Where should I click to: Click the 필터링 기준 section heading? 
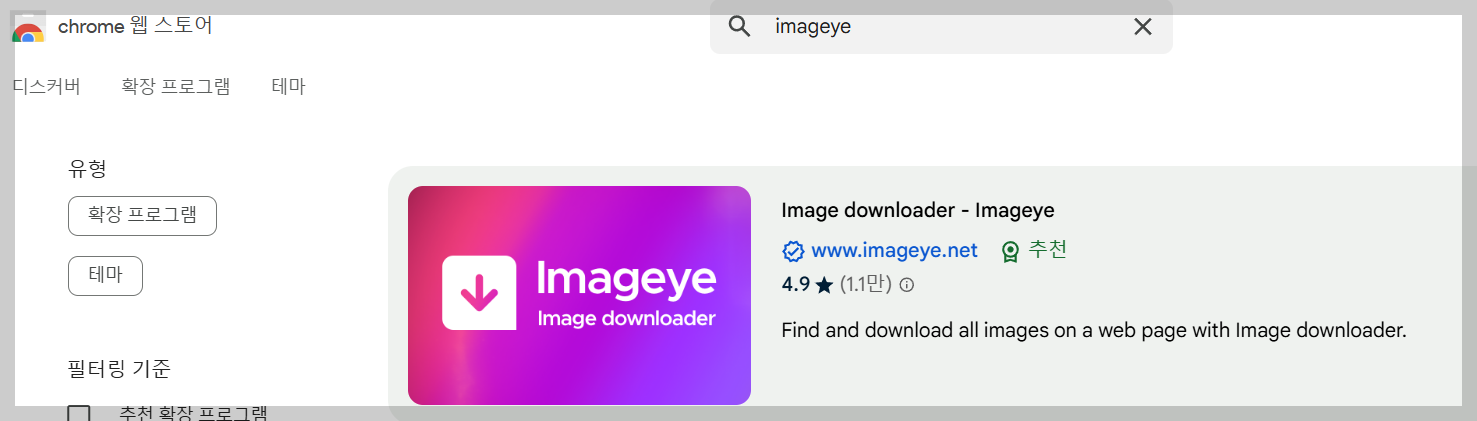[119, 369]
